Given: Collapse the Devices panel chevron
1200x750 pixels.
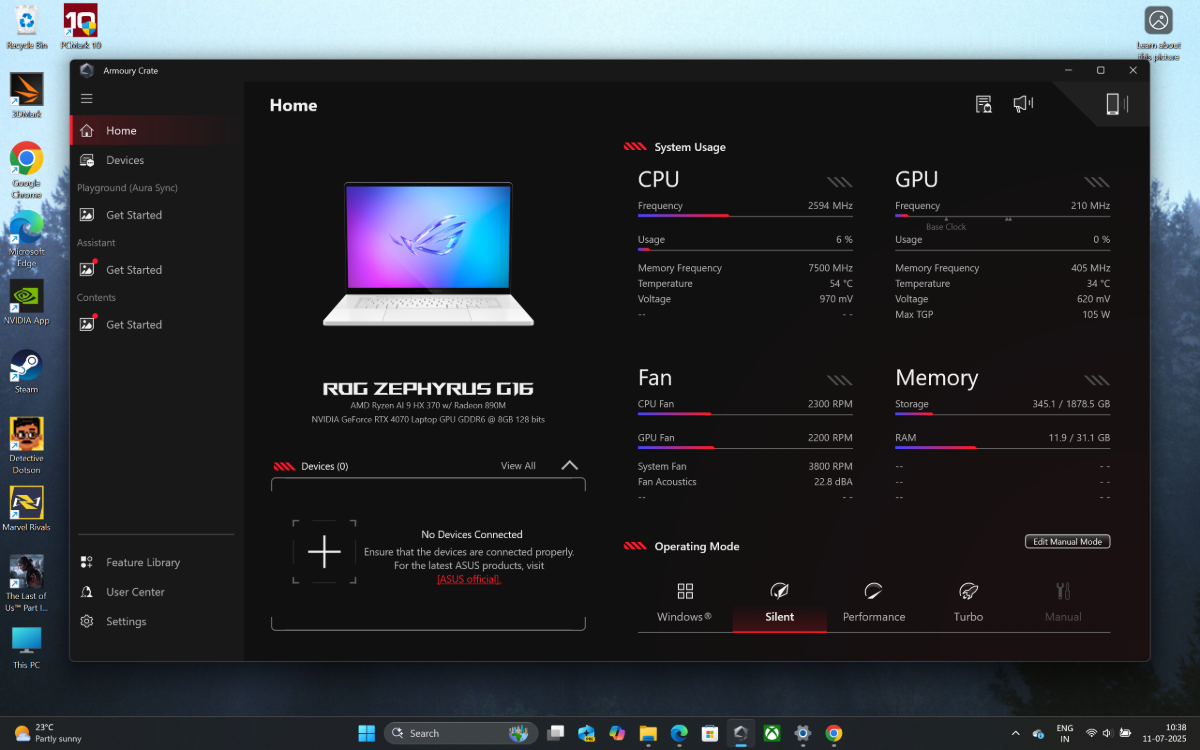Looking at the screenshot, I should pyautogui.click(x=569, y=464).
